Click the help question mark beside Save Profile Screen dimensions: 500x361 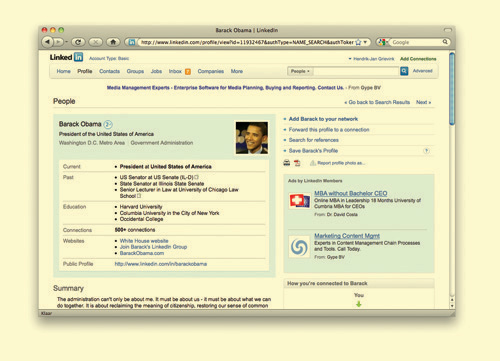(426, 151)
